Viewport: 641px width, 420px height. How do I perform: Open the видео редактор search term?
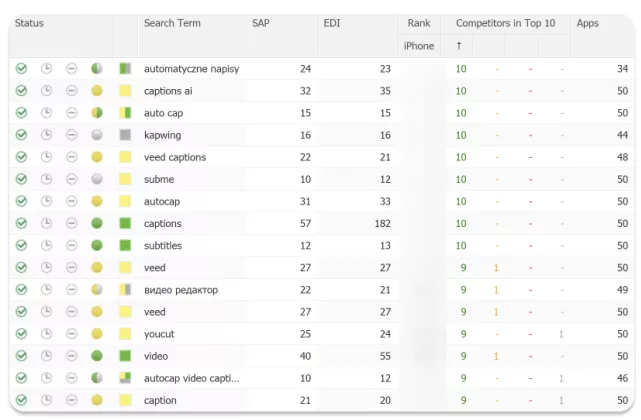pyautogui.click(x=181, y=290)
